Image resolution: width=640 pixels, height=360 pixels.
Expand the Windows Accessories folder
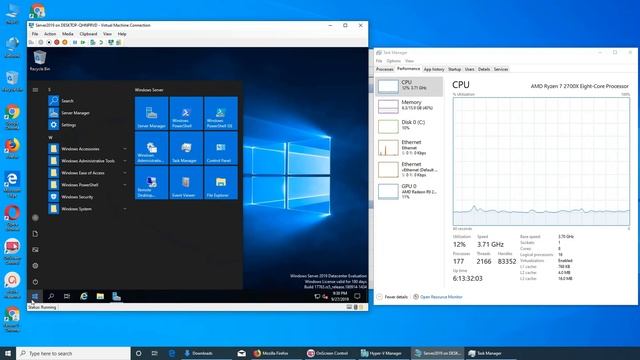click(88, 149)
